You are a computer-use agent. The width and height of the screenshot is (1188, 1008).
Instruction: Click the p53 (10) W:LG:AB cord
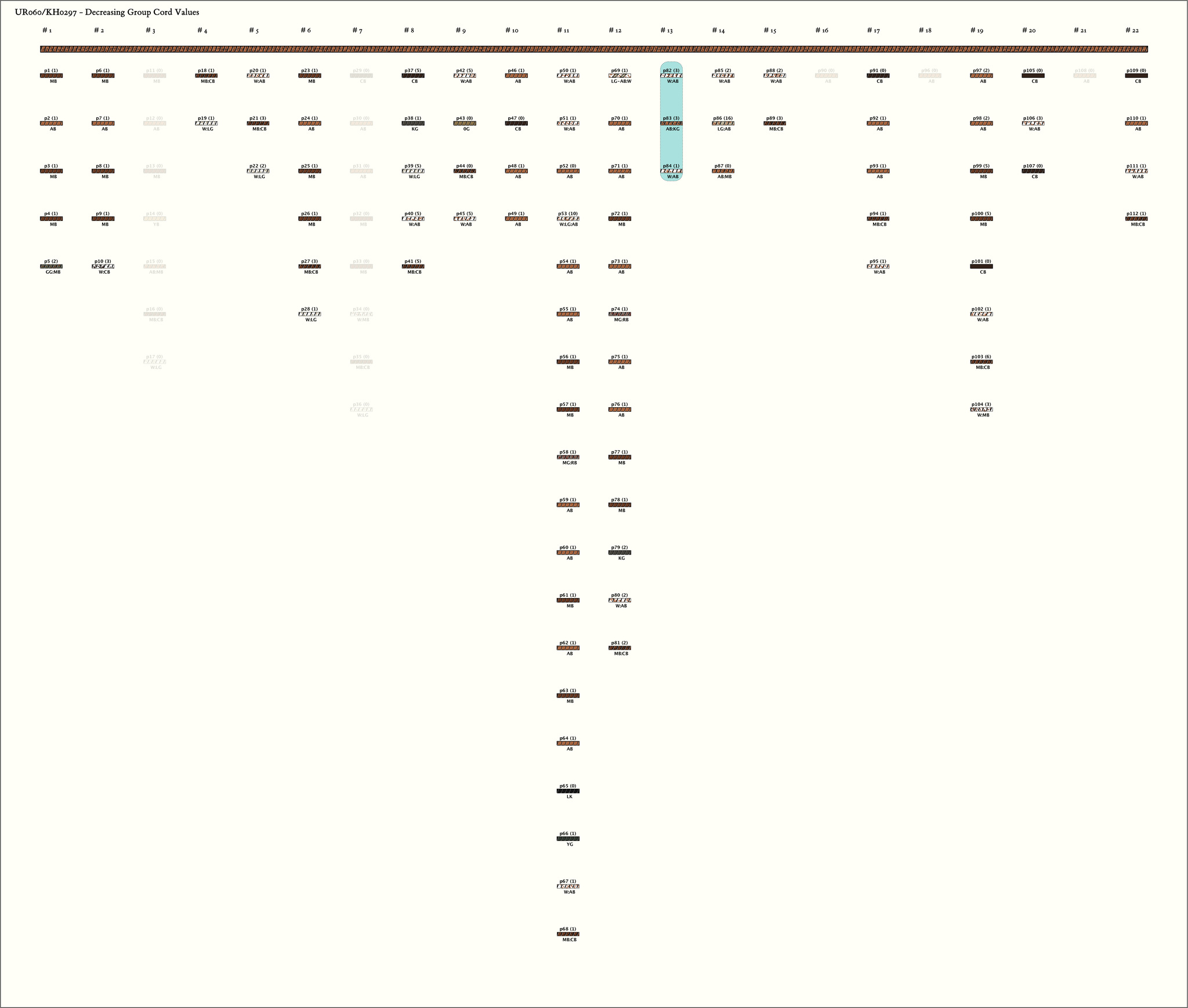pos(568,219)
